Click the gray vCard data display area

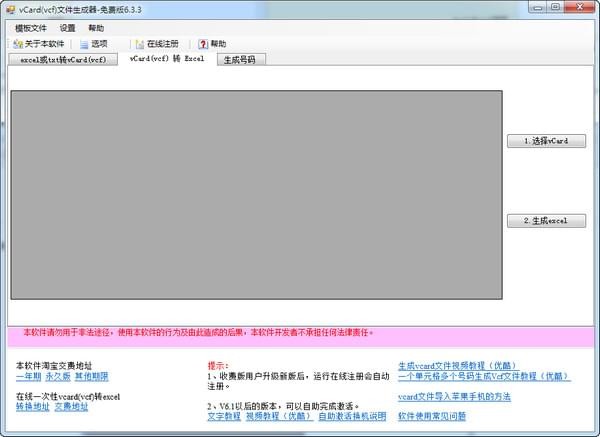(256, 194)
